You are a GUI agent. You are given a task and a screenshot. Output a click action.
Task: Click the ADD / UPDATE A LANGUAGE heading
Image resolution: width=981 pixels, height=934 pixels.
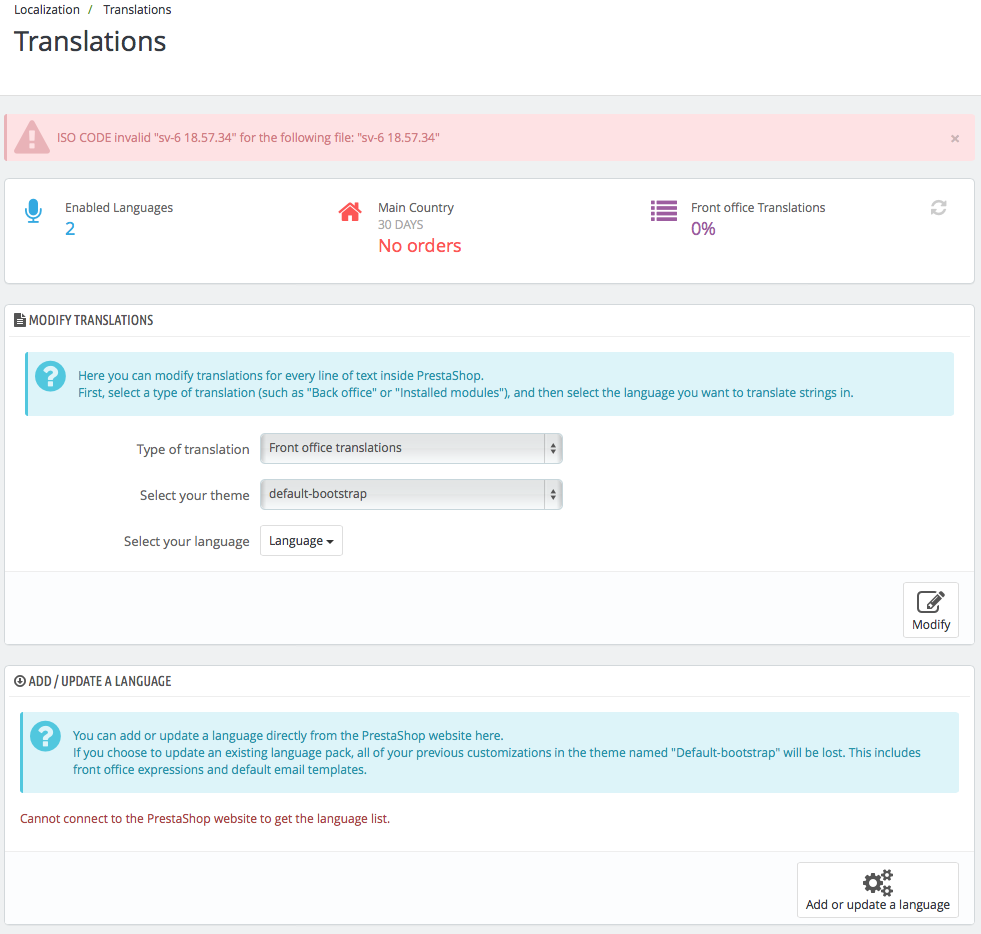(x=99, y=681)
